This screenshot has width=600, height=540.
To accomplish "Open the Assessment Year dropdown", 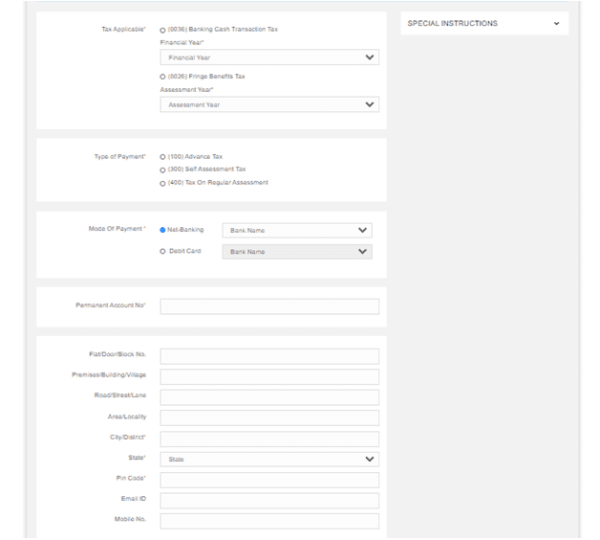I will [269, 104].
